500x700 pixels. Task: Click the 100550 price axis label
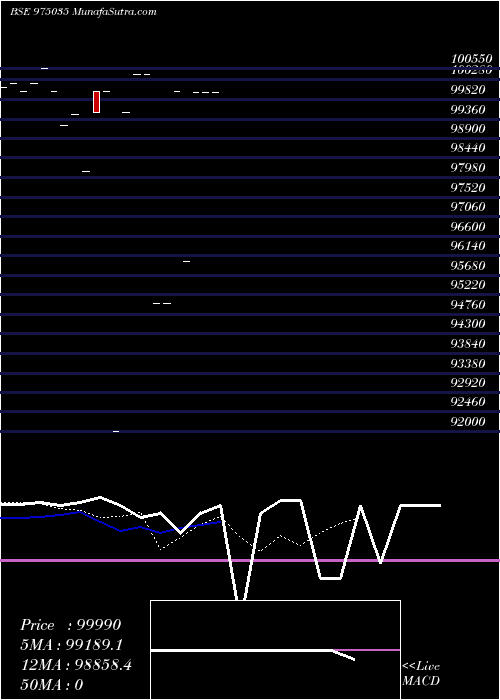tap(471, 59)
